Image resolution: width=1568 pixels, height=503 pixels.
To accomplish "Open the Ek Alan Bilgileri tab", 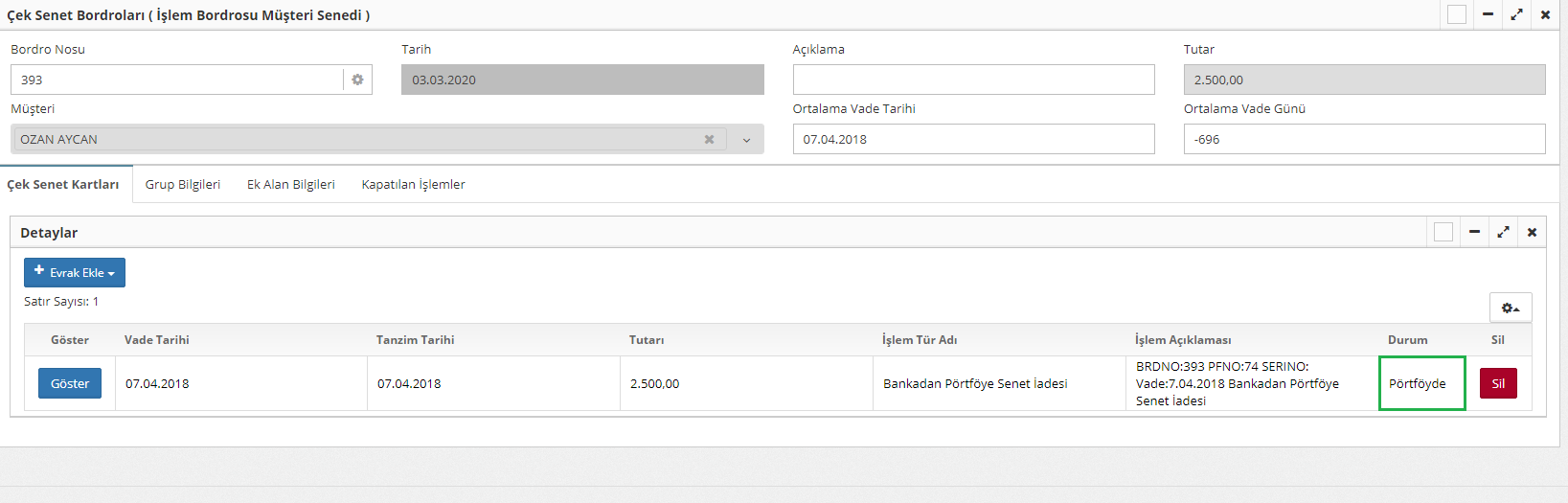I will click(291, 184).
